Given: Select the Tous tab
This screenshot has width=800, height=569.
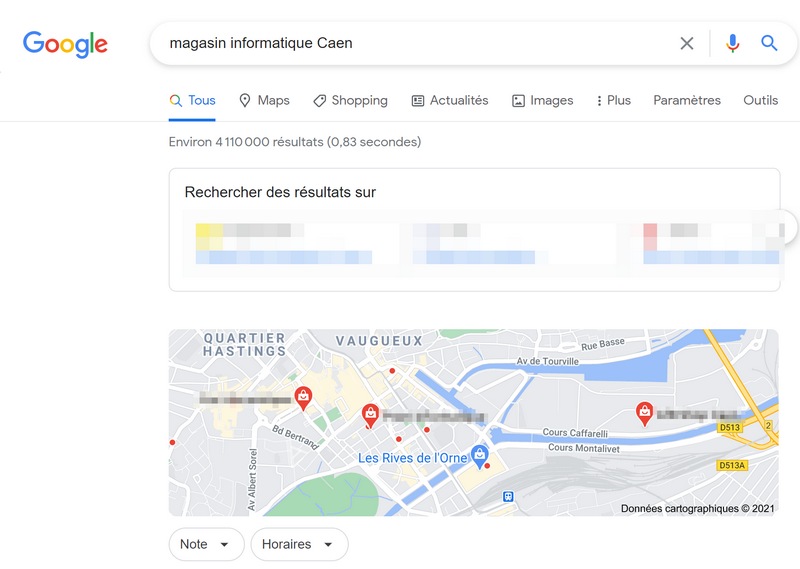Looking at the screenshot, I should [x=192, y=101].
